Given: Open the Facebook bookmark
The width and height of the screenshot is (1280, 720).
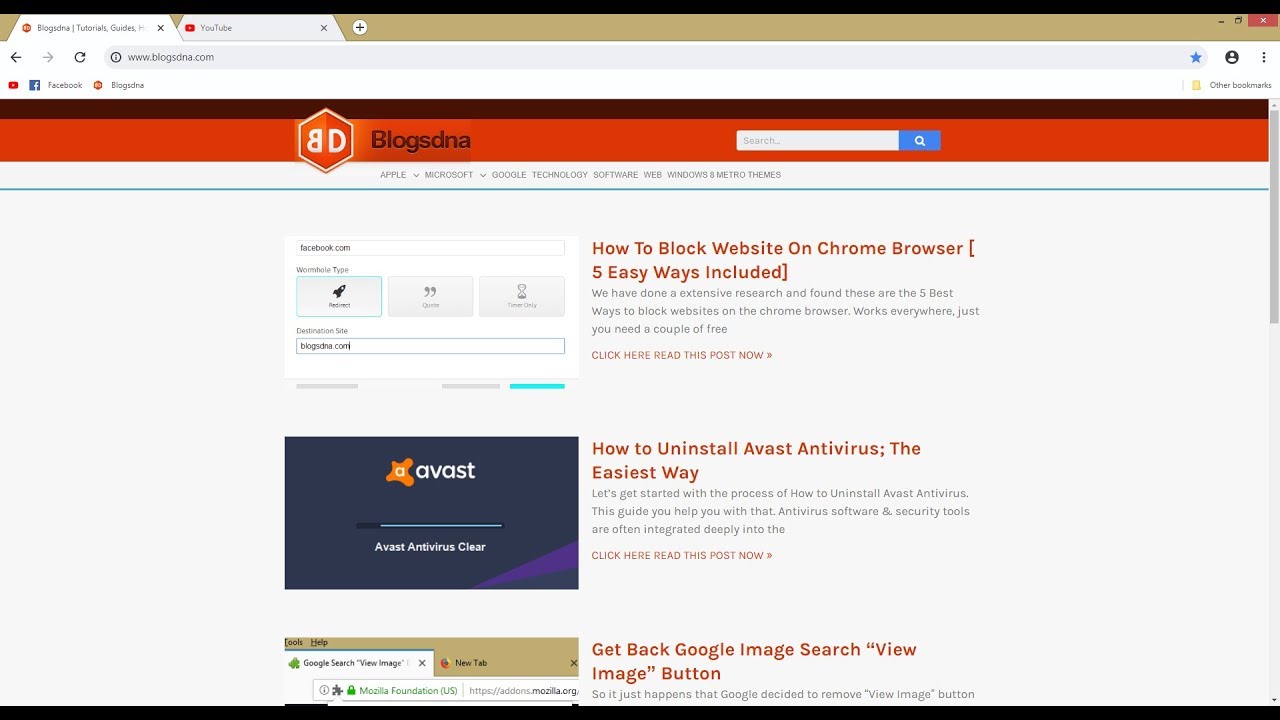Looking at the screenshot, I should (x=56, y=85).
